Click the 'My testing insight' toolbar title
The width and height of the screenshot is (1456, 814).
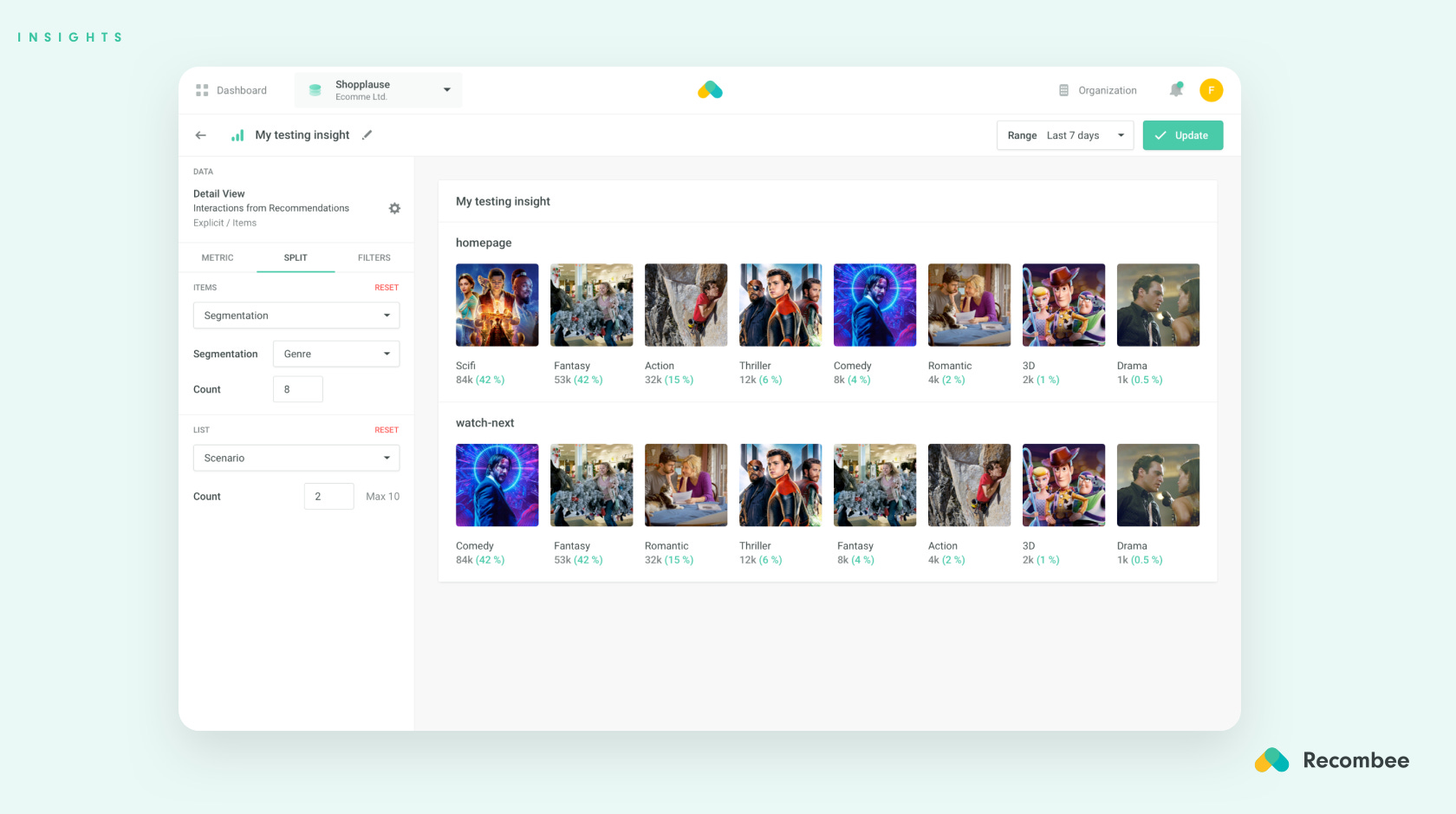click(302, 135)
